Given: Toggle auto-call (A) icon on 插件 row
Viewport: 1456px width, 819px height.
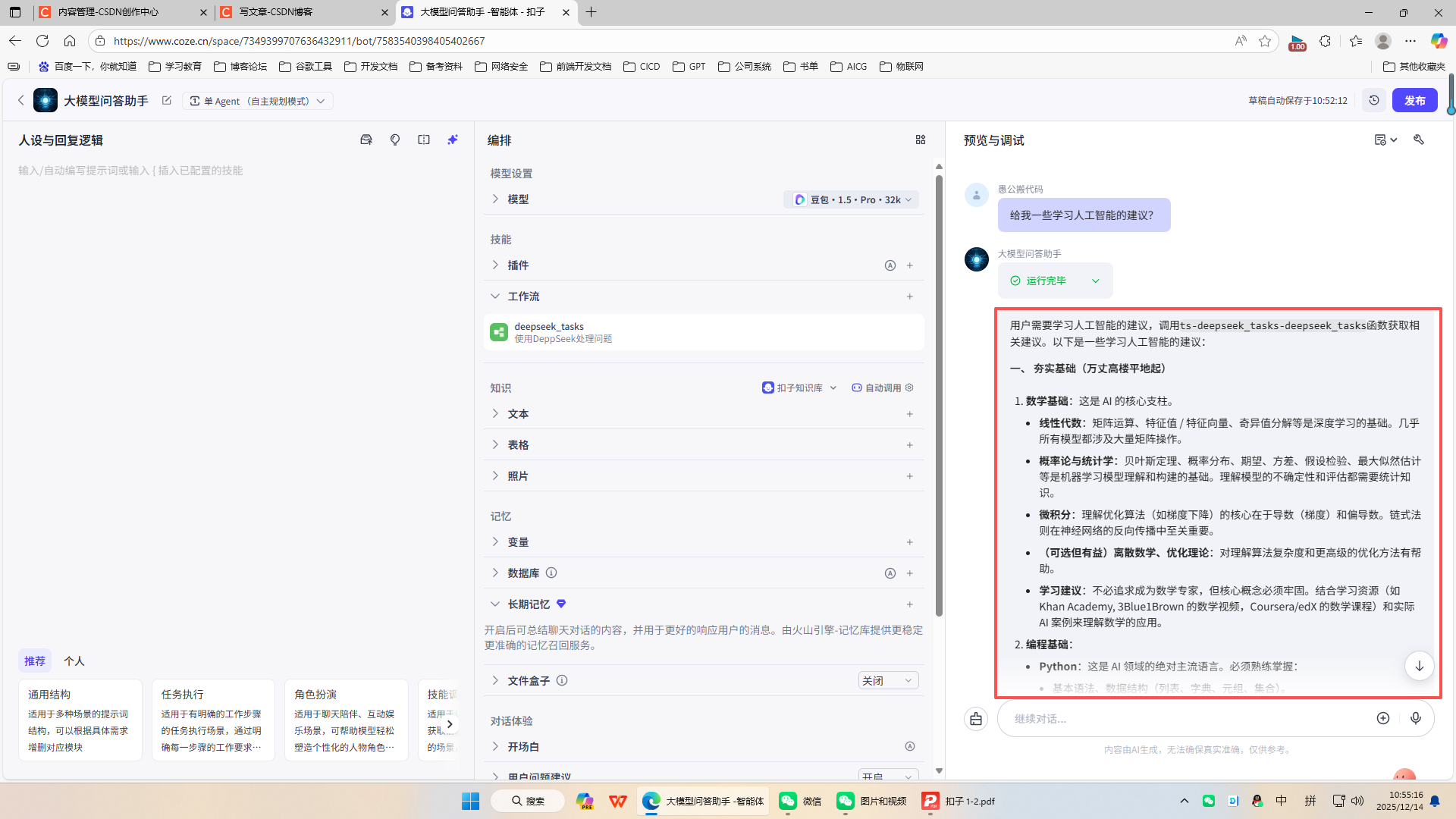Looking at the screenshot, I should [890, 265].
